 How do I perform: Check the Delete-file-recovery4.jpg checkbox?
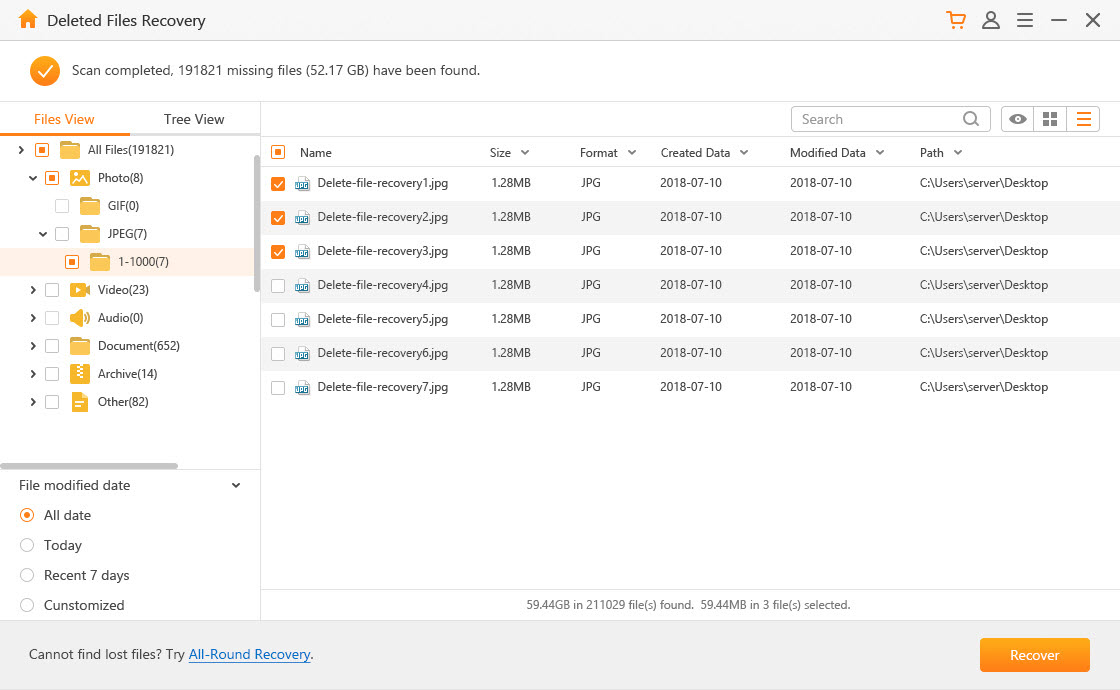pos(278,286)
